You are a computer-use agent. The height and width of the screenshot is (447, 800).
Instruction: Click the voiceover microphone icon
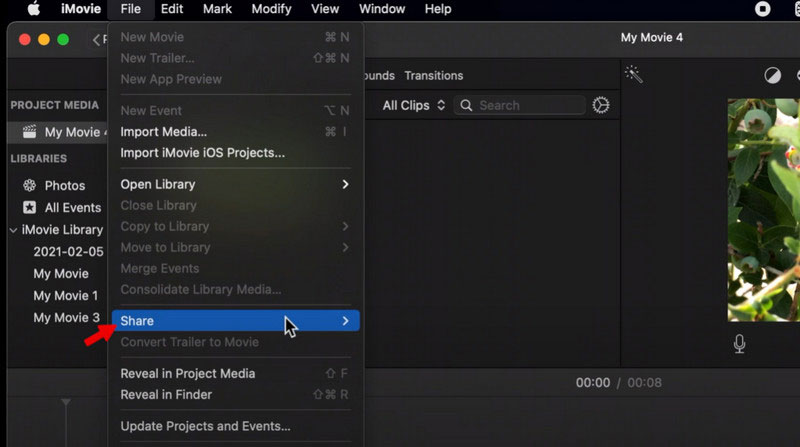tap(739, 344)
